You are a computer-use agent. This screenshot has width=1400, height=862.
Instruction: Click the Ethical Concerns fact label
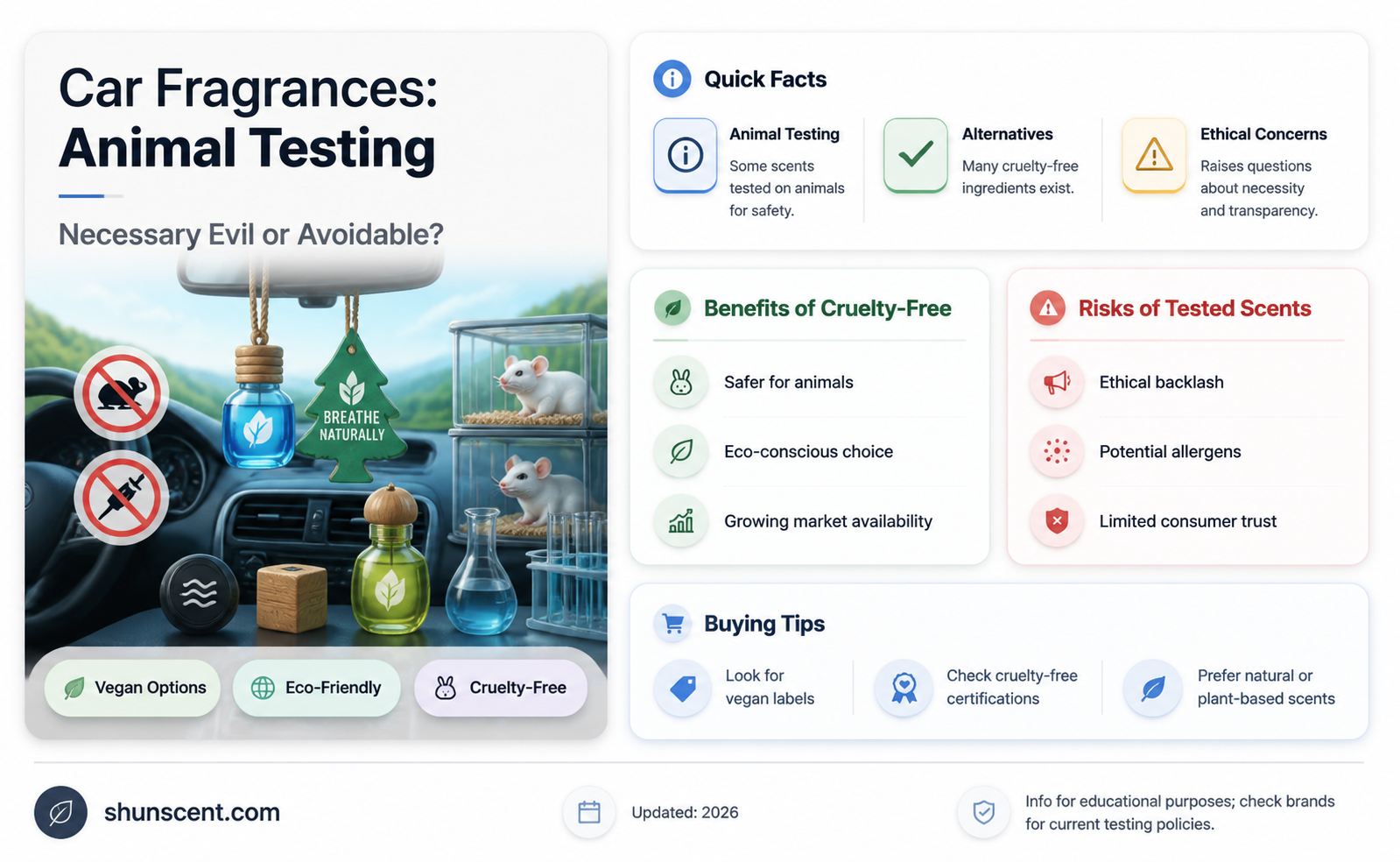tap(1263, 134)
